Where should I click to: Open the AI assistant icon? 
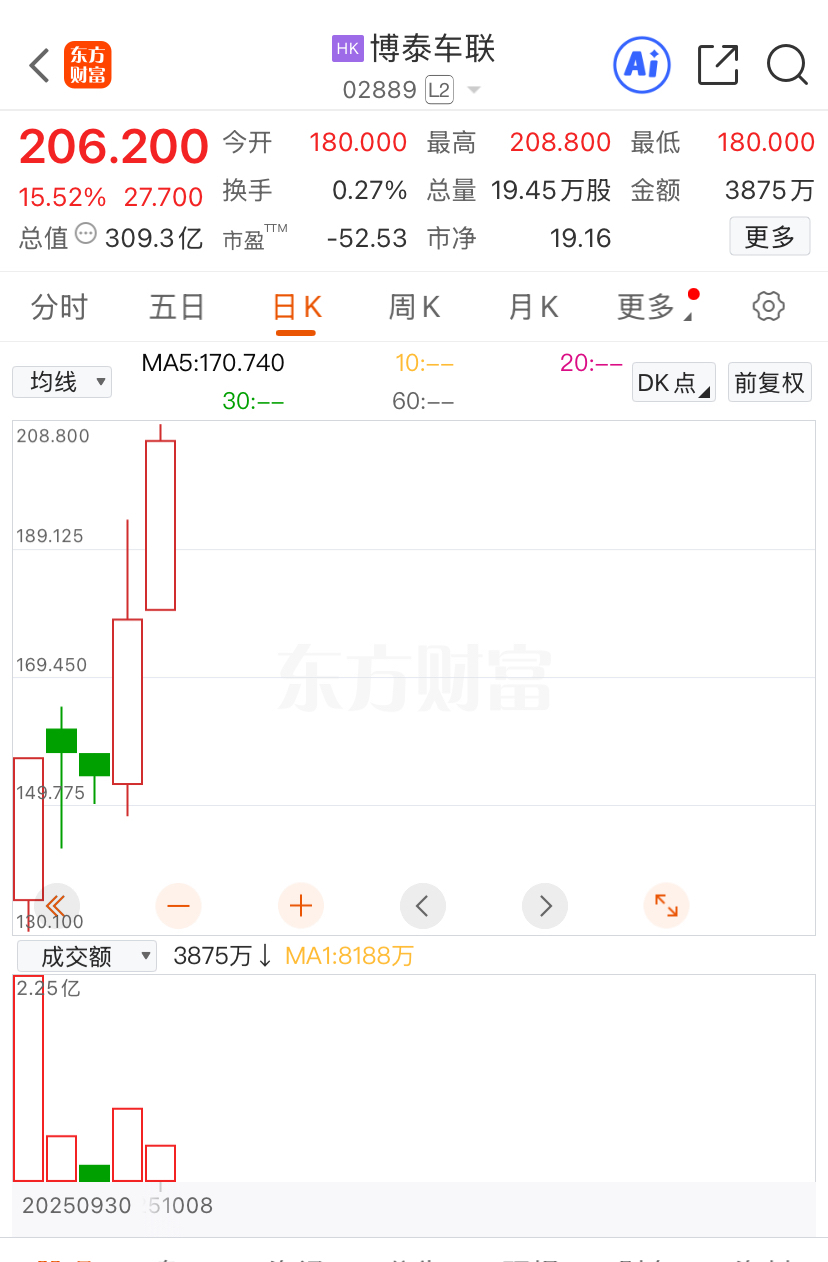pyautogui.click(x=641, y=65)
